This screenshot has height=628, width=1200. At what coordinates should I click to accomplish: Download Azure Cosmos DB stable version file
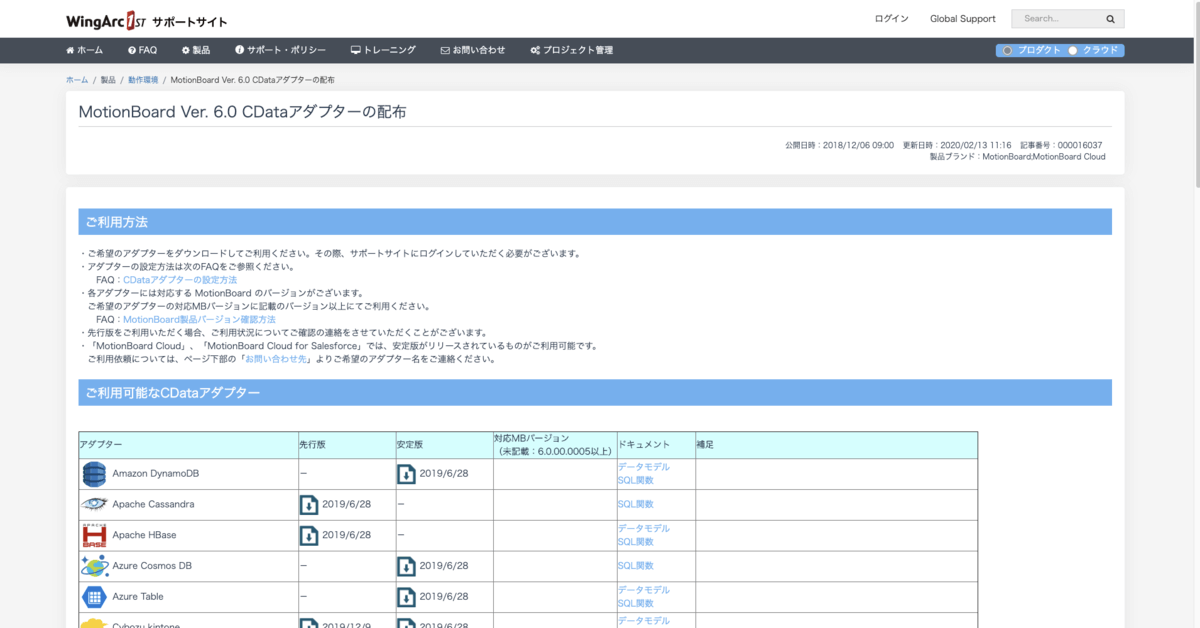coord(406,566)
